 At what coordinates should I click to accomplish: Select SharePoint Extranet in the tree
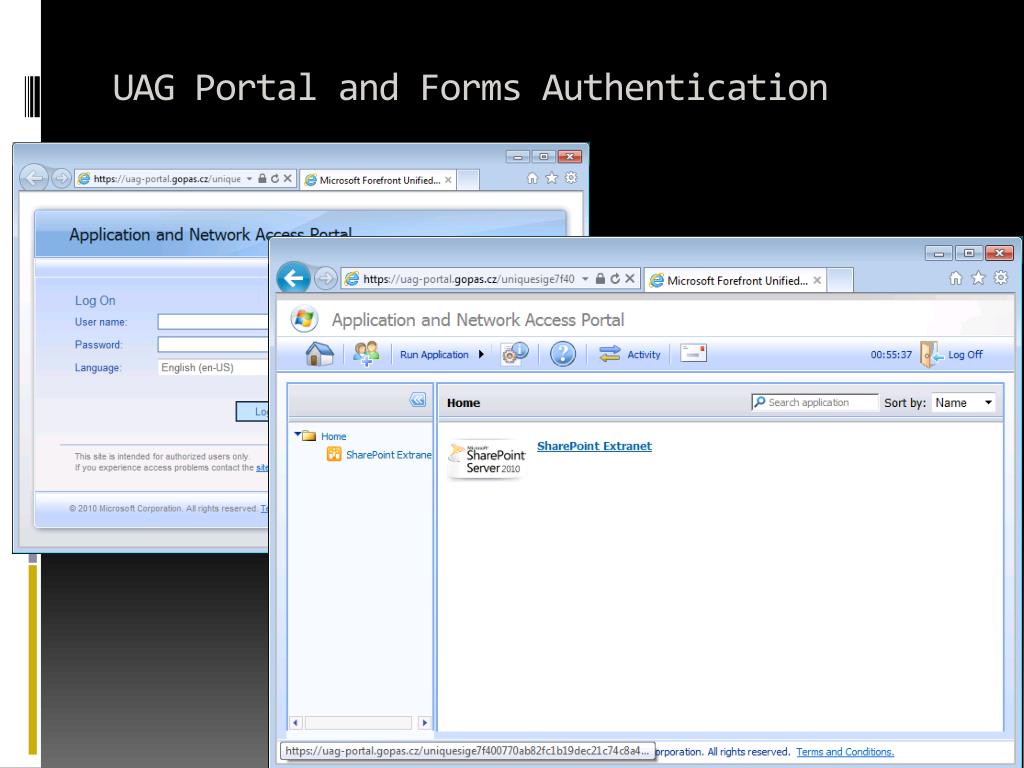[388, 455]
